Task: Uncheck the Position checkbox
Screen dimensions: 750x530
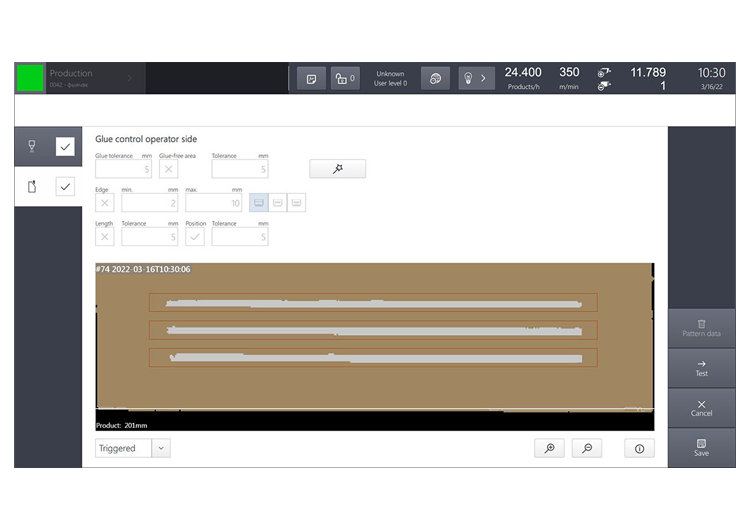Action: tap(195, 237)
